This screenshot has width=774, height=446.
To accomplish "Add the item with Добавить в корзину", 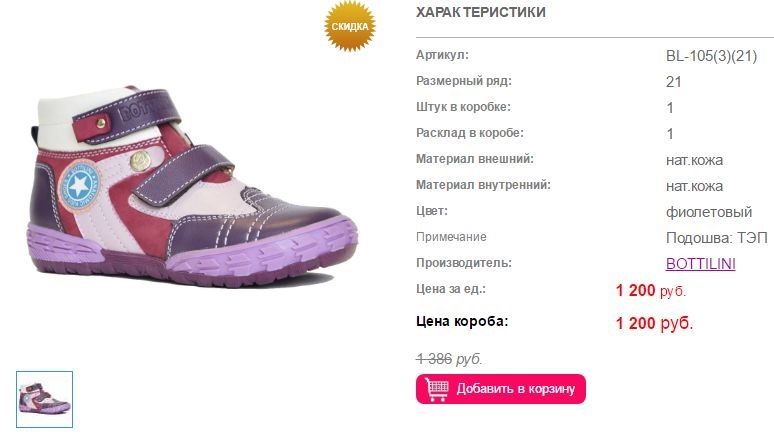I will coord(501,389).
